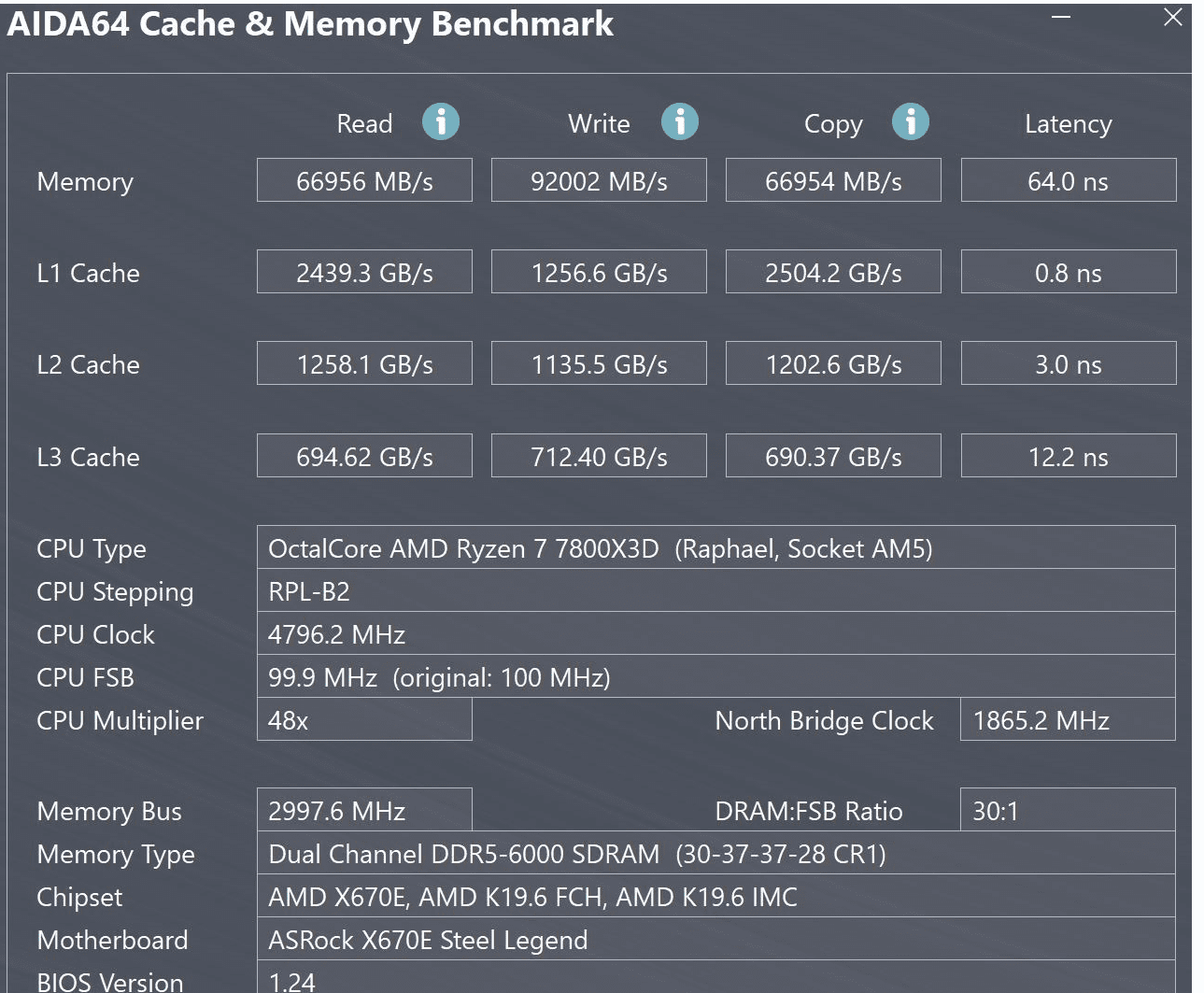This screenshot has width=1204, height=993.
Task: Select the North Bridge Clock 1865.2 MHz field
Action: (1068, 720)
